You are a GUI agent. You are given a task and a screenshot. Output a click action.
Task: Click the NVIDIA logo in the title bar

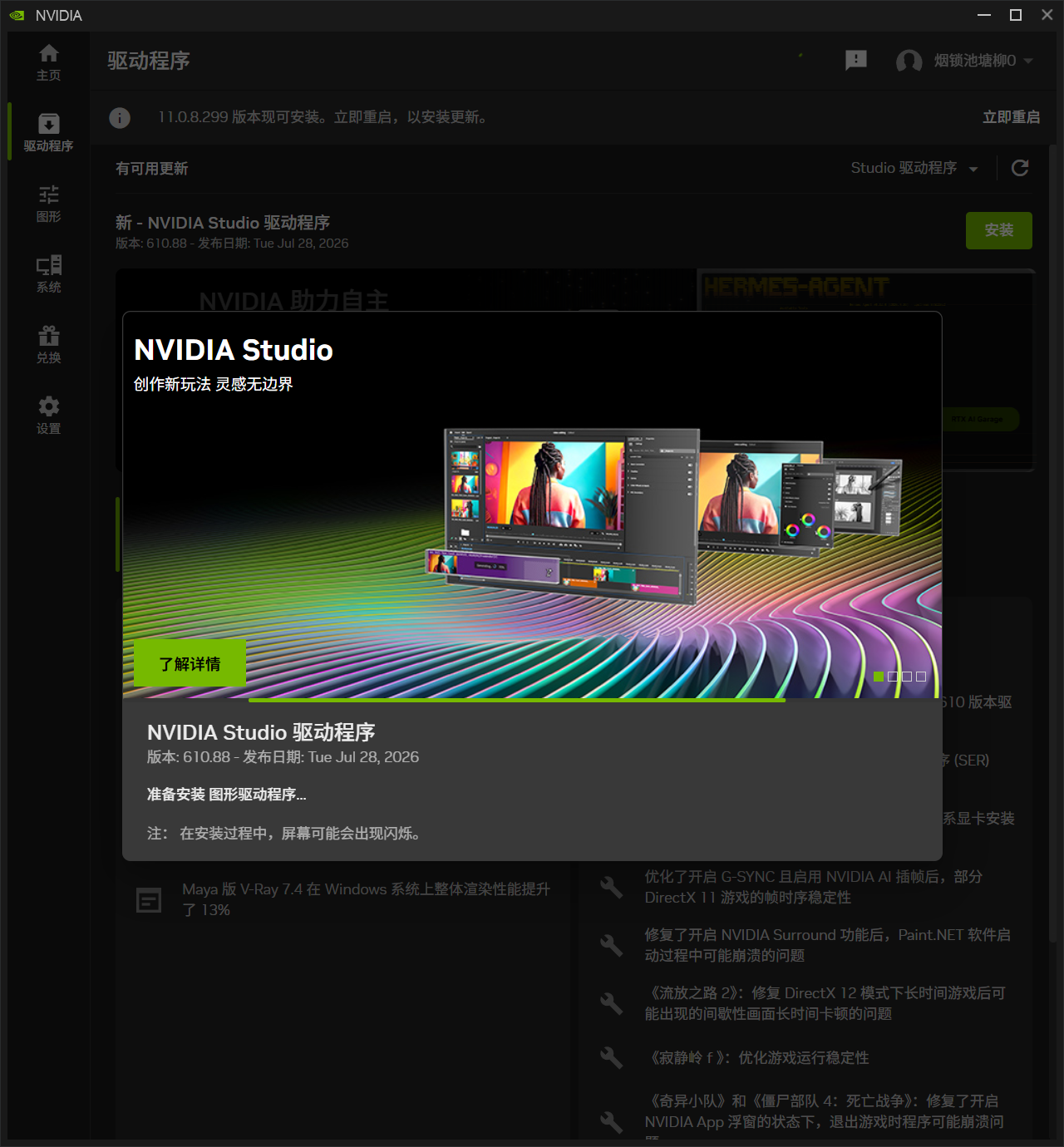click(17, 16)
